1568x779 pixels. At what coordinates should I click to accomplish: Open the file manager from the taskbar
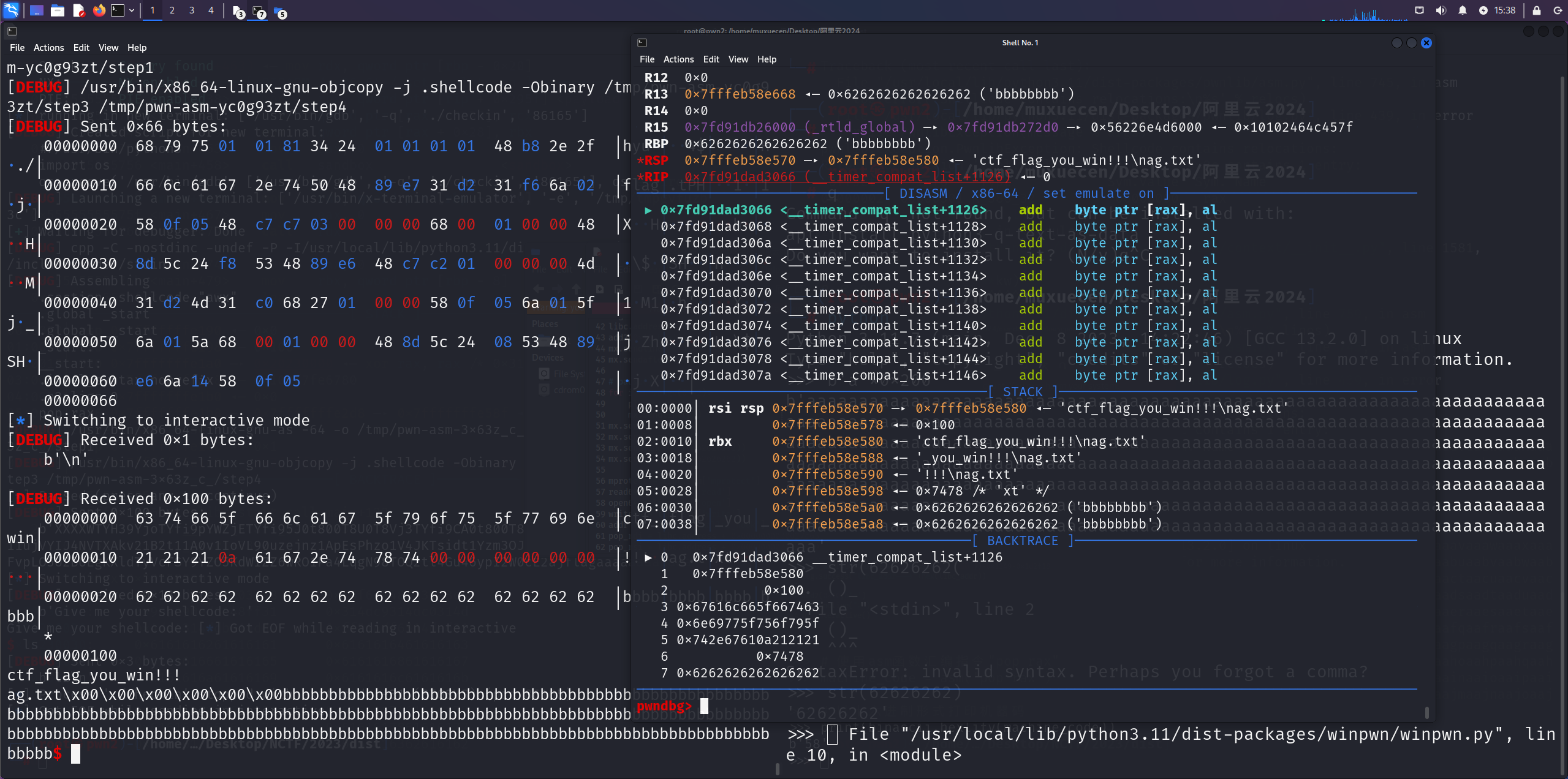click(58, 10)
